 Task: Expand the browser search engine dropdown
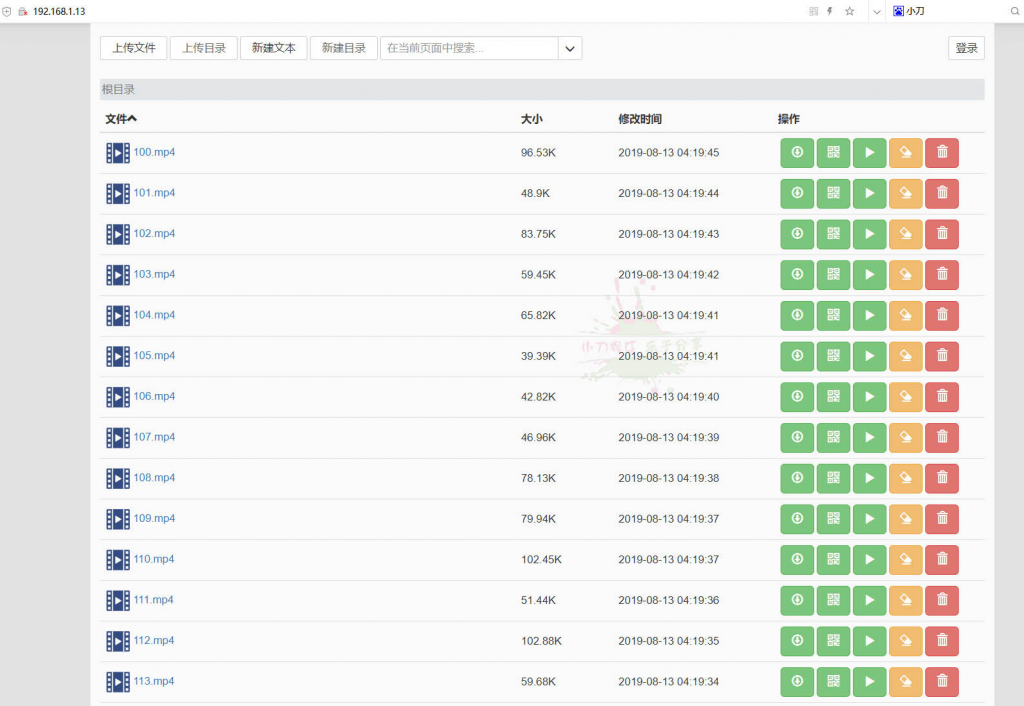(x=877, y=11)
